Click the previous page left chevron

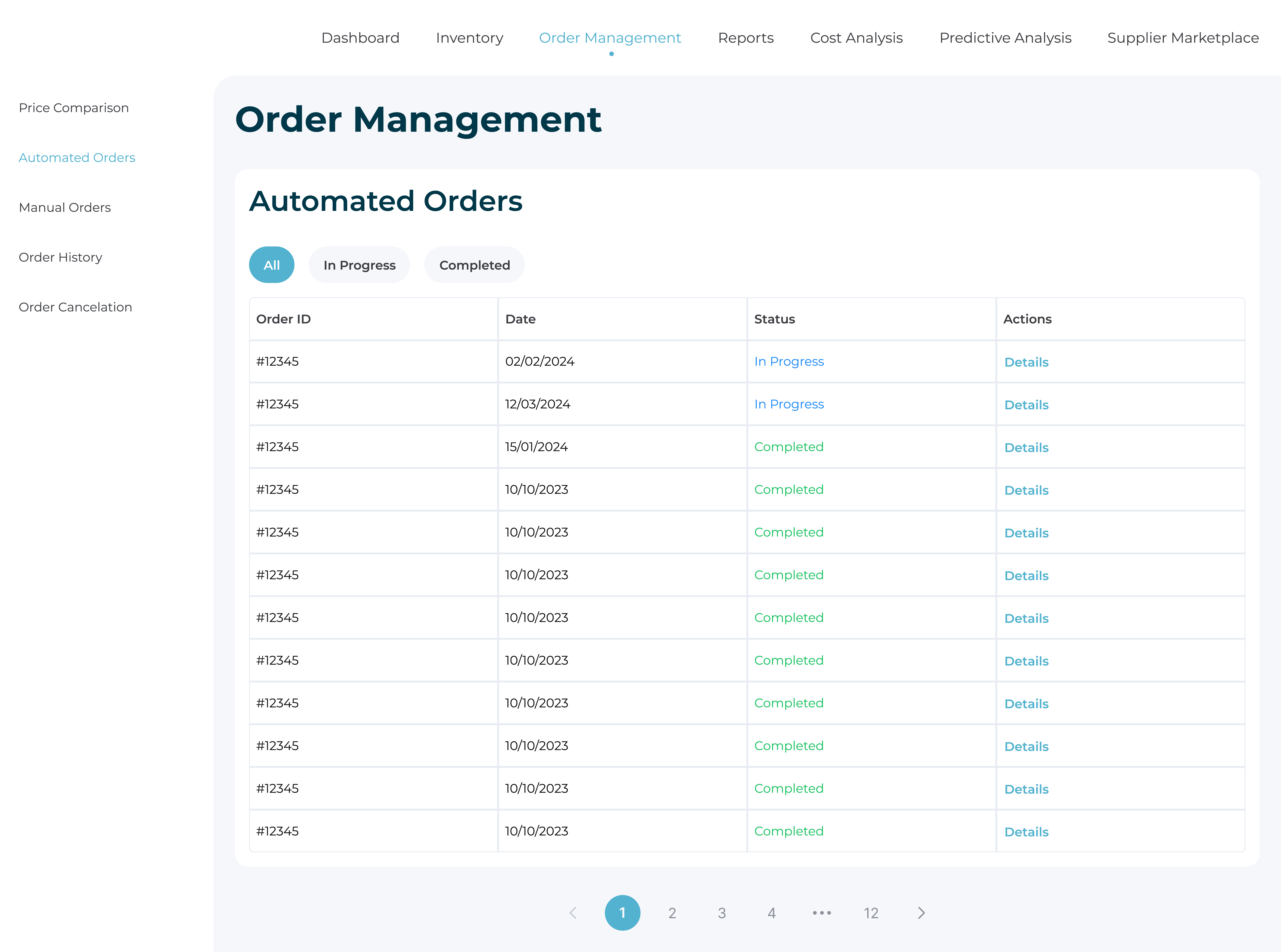pyautogui.click(x=573, y=913)
